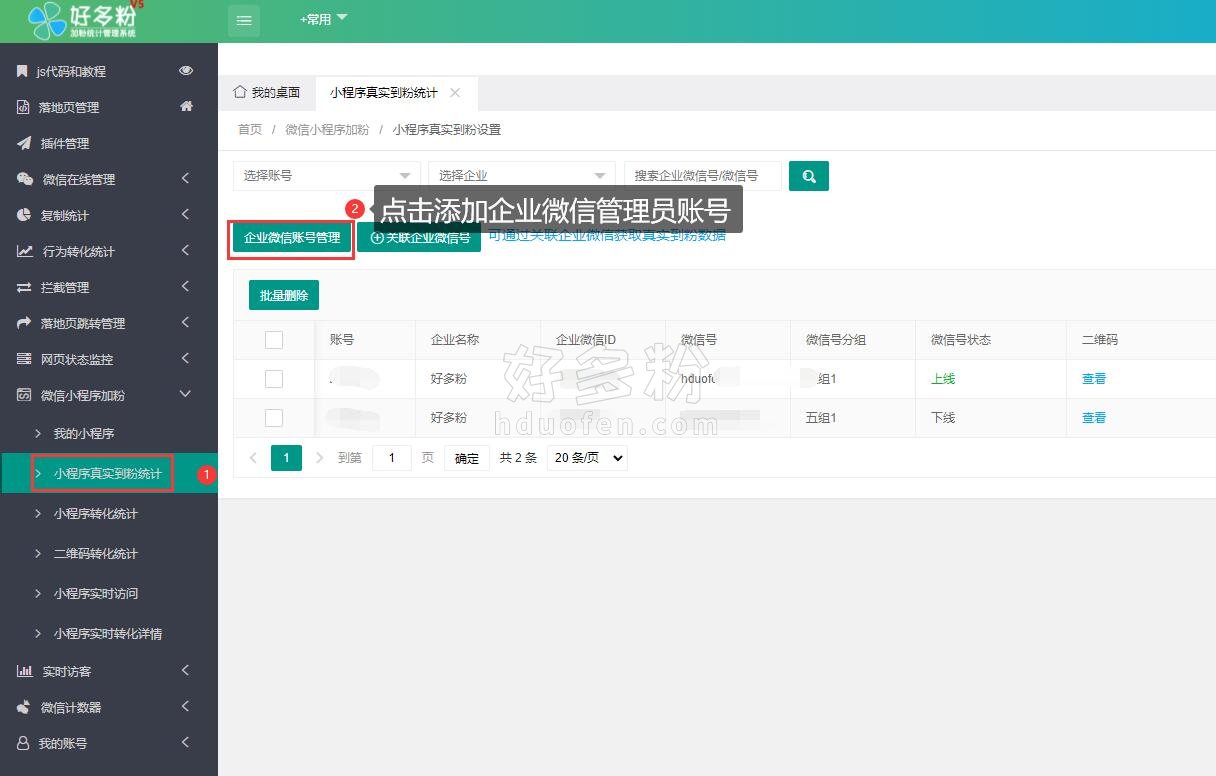Open the 选择企业 dropdown

(x=521, y=176)
